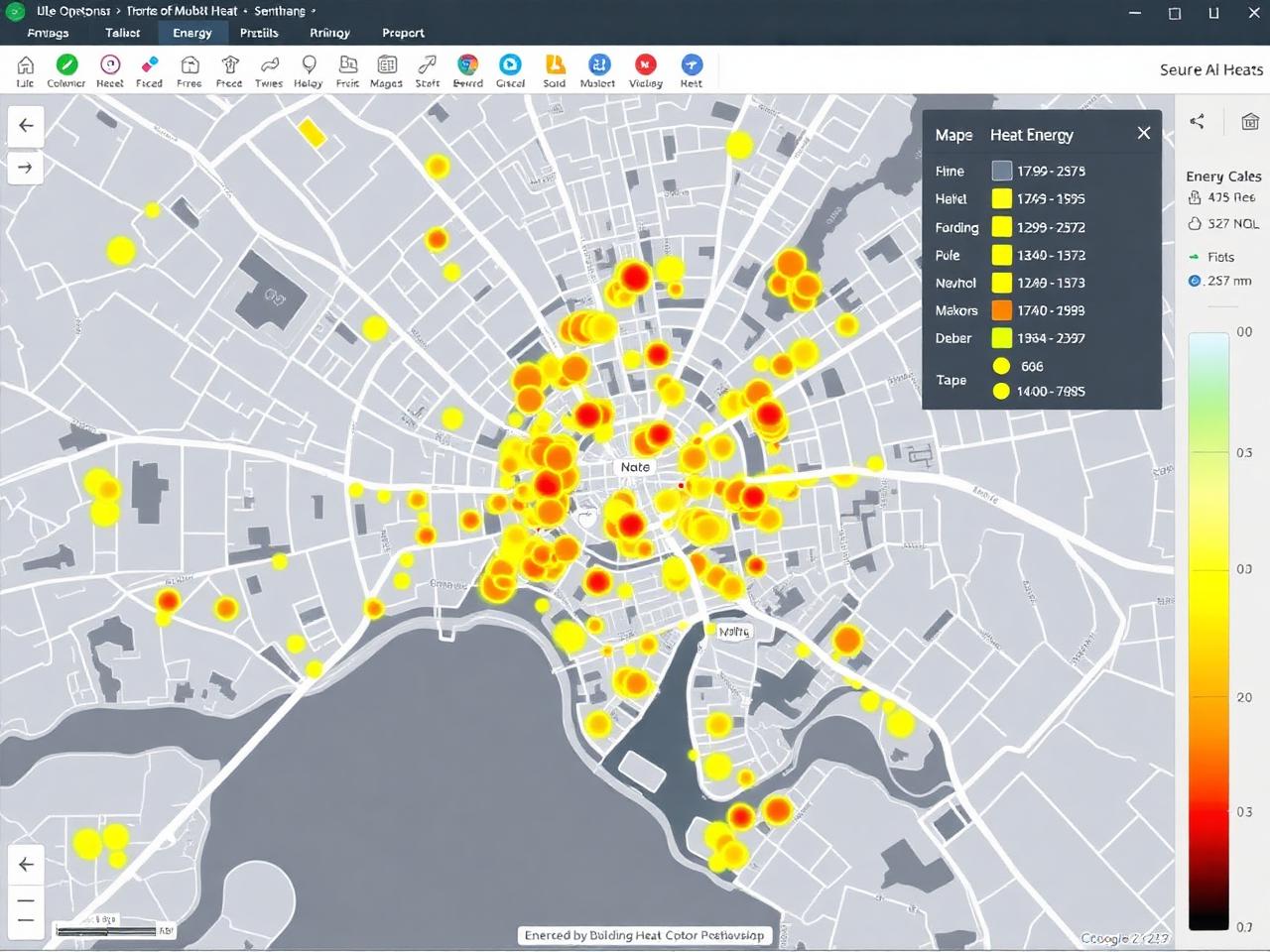Click the orange Makors legend swatch
This screenshot has height=952, width=1270.
point(1002,310)
